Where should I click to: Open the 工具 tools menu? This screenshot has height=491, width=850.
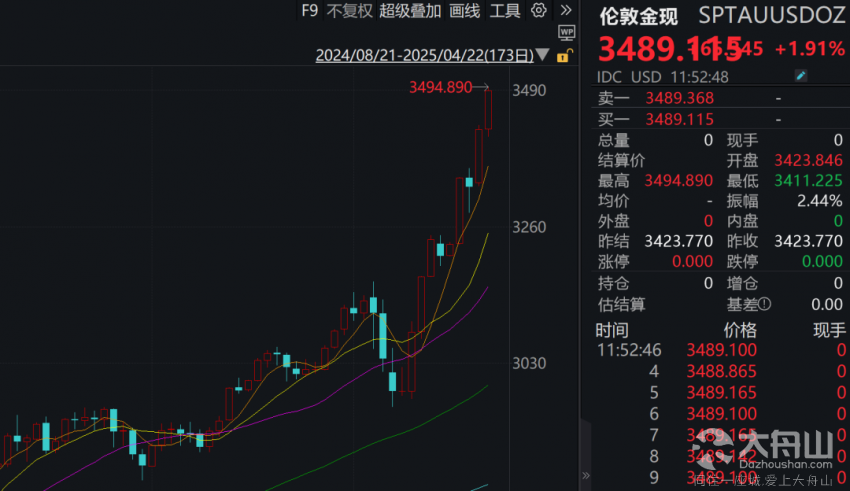coord(505,10)
